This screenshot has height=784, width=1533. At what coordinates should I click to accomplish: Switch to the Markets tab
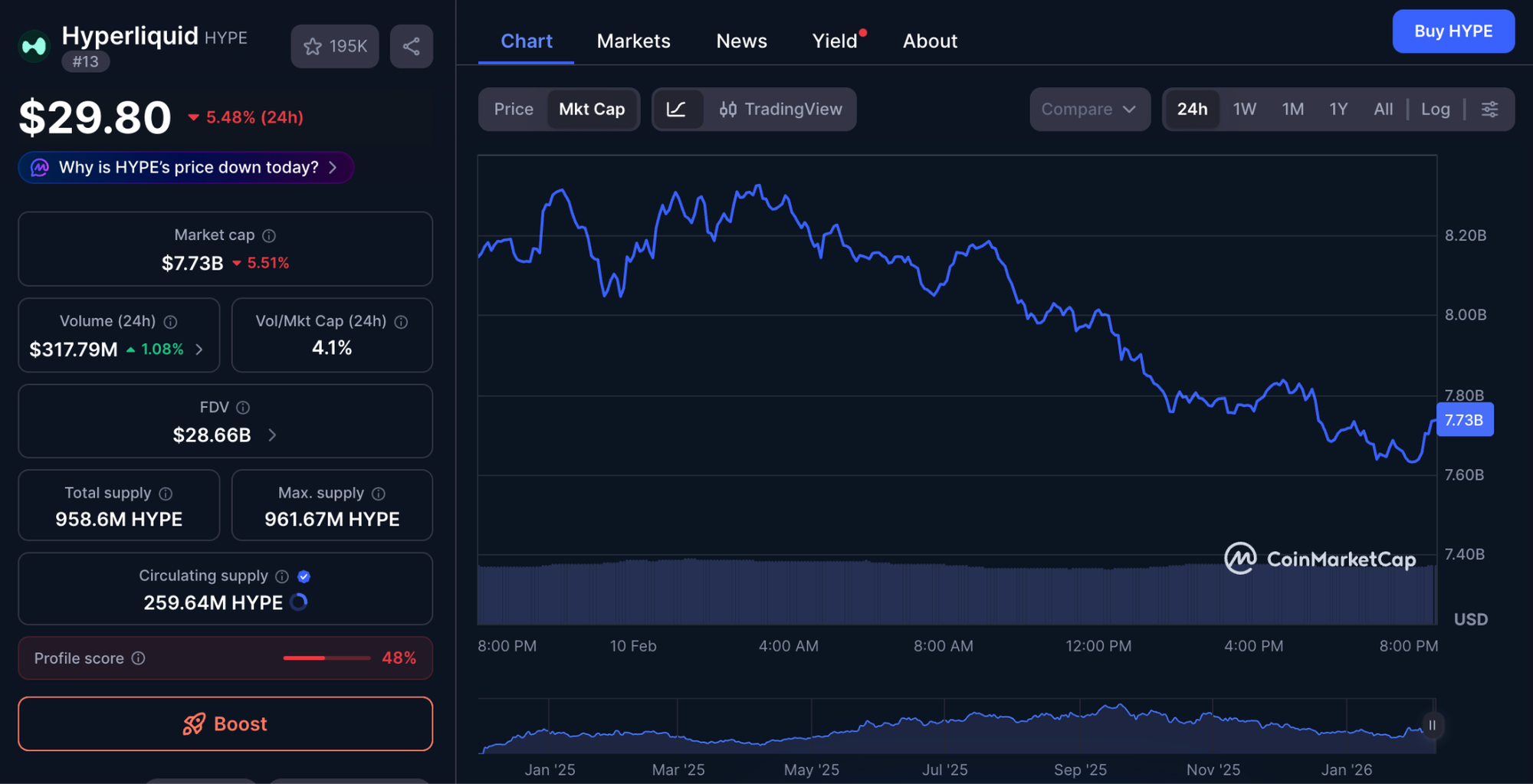point(634,41)
